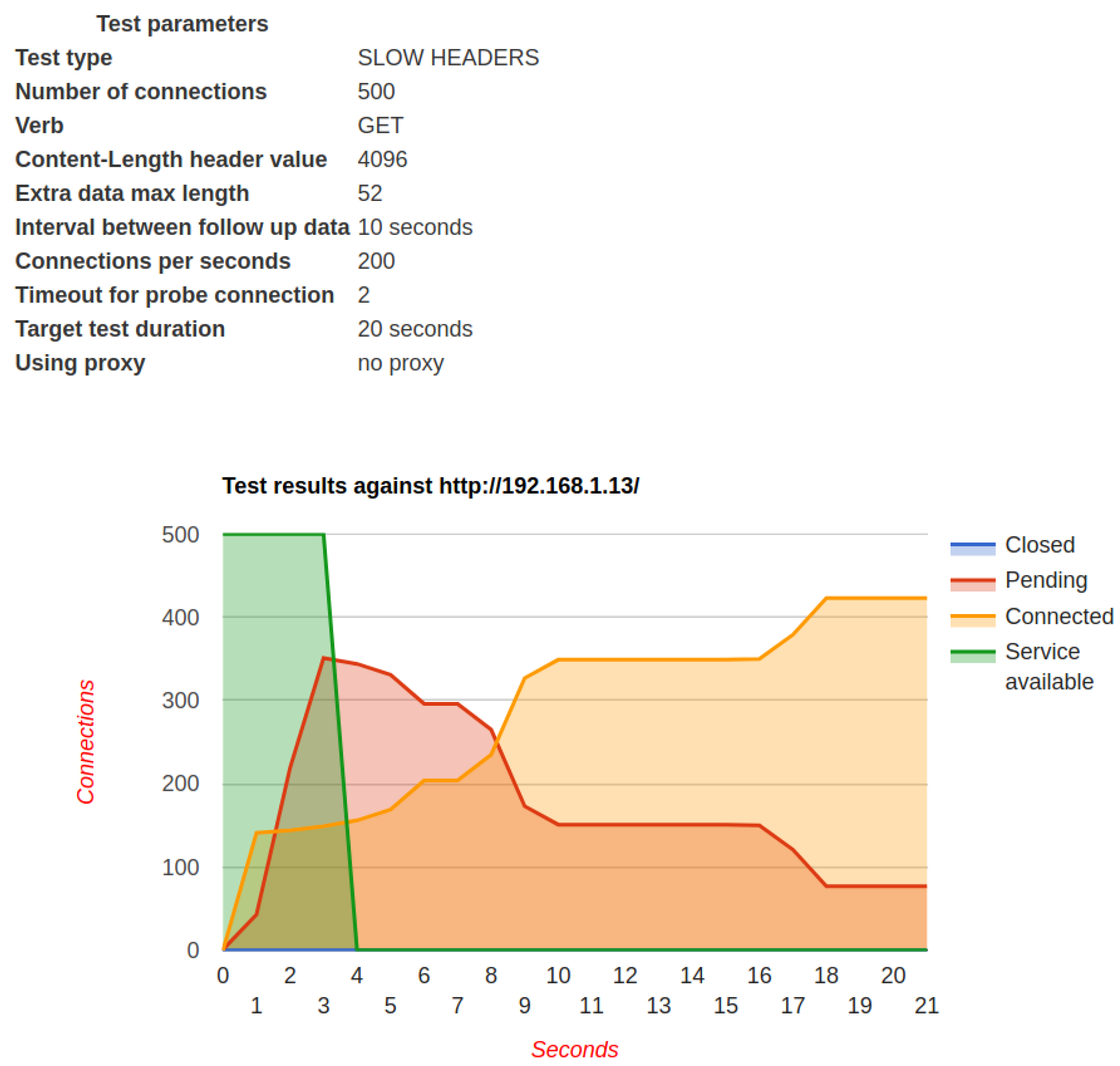This screenshot has width=1120, height=1066.
Task: Click the Connected legend color swatch
Action: 972,620
